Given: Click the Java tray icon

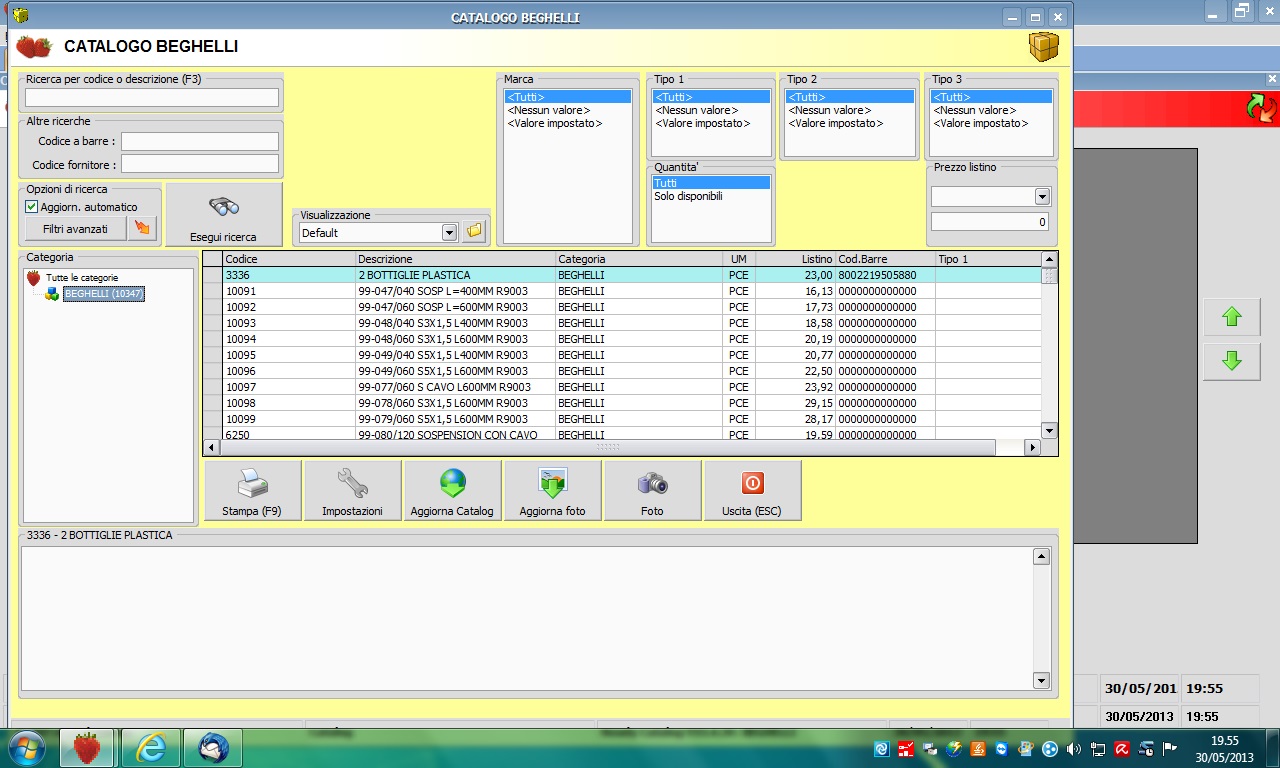Looking at the screenshot, I should point(978,748).
